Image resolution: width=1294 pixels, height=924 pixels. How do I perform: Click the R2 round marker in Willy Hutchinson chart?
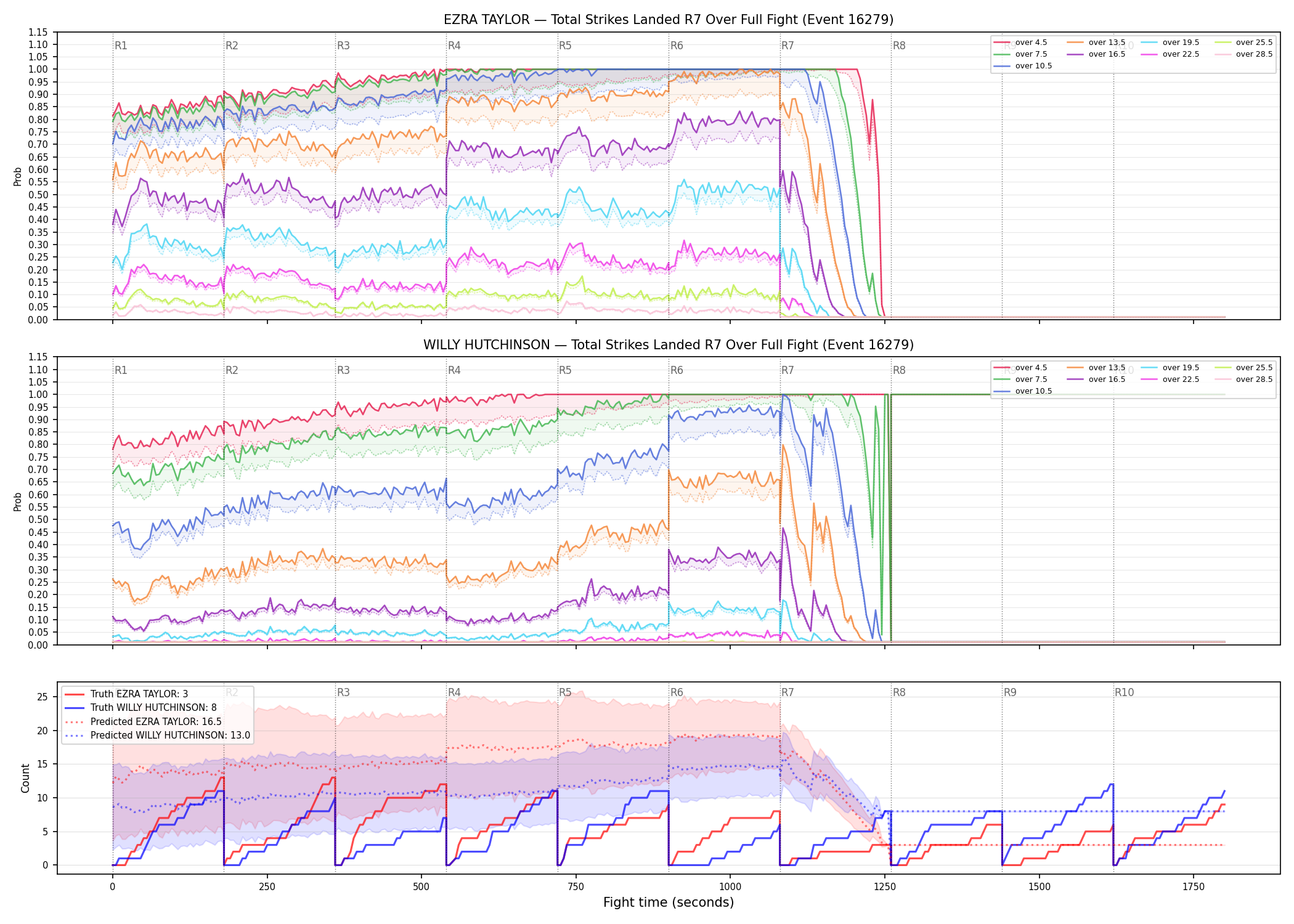pyautogui.click(x=232, y=370)
